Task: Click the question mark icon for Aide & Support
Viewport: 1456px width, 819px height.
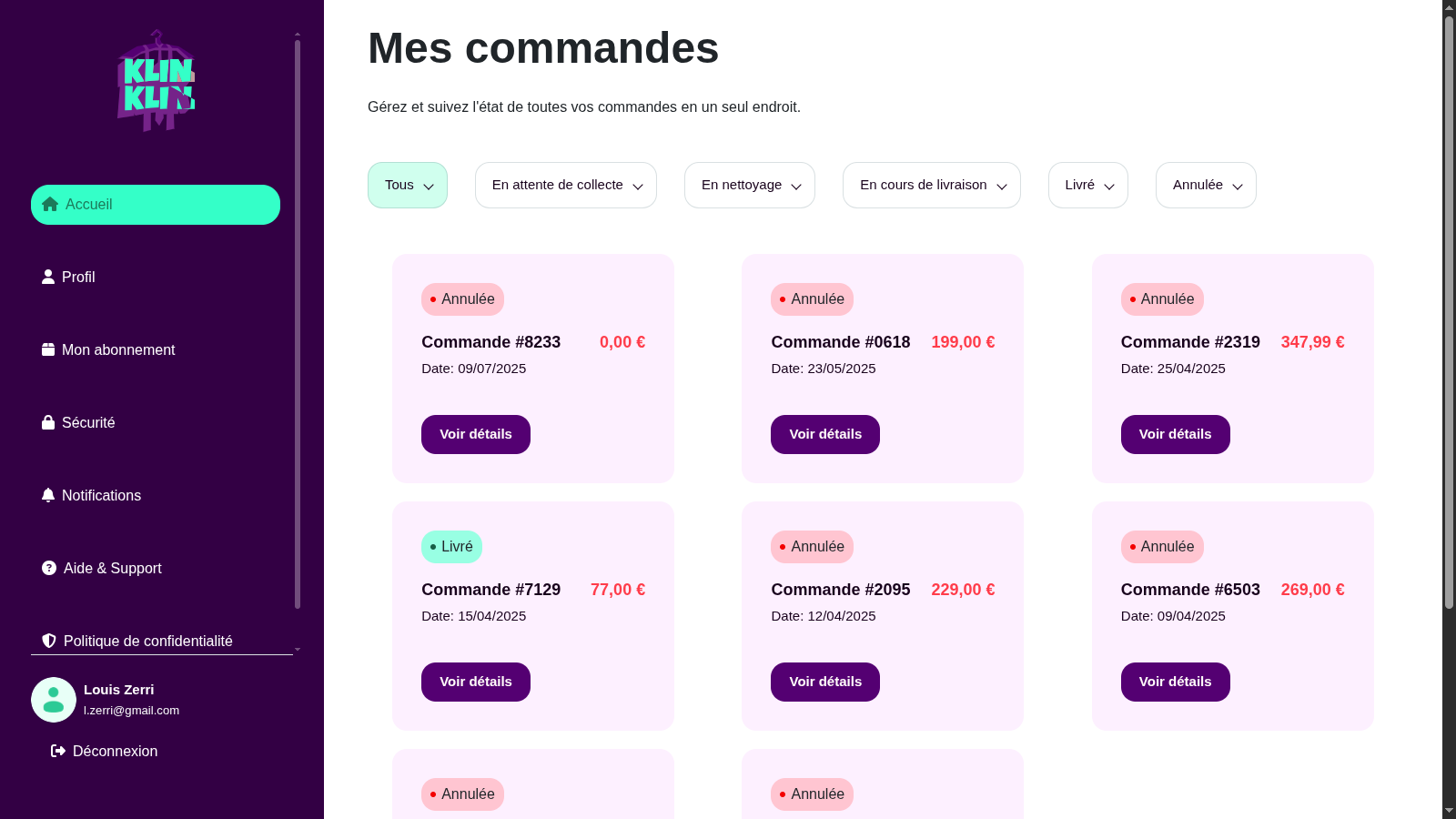Action: [49, 568]
